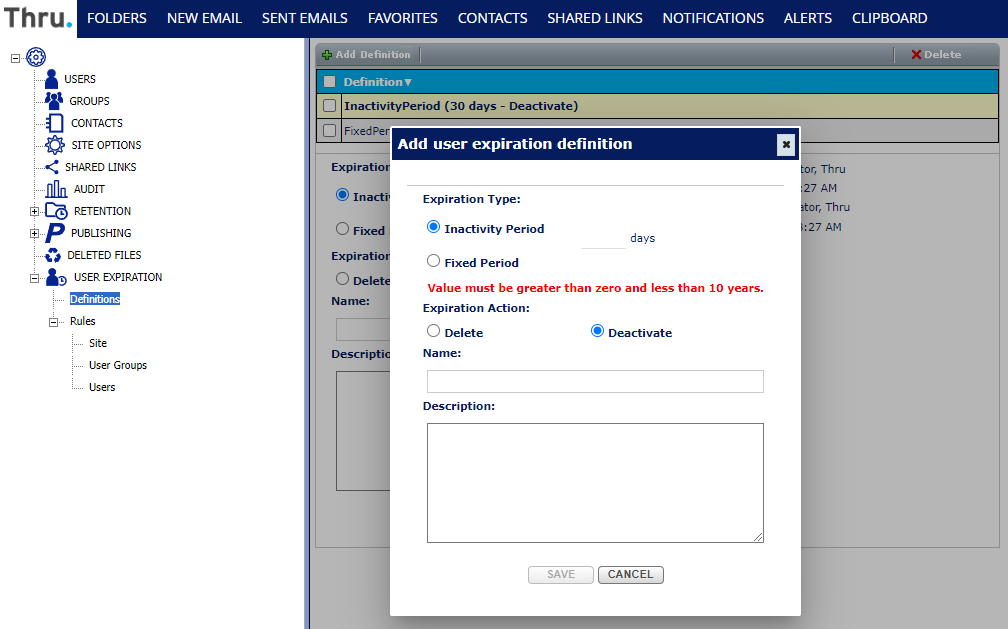Click the Shared Links share icon
The width and height of the screenshot is (1008, 629).
coord(52,167)
